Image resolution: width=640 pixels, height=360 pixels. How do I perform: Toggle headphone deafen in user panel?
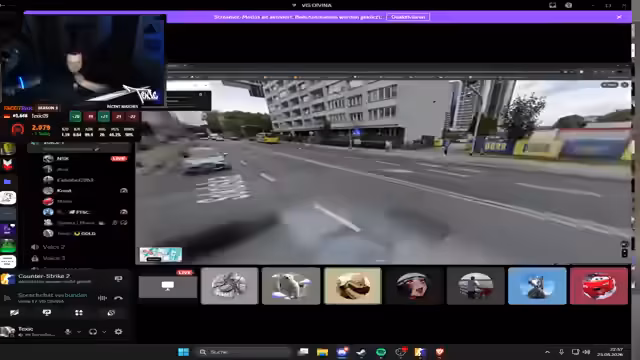pos(93,332)
